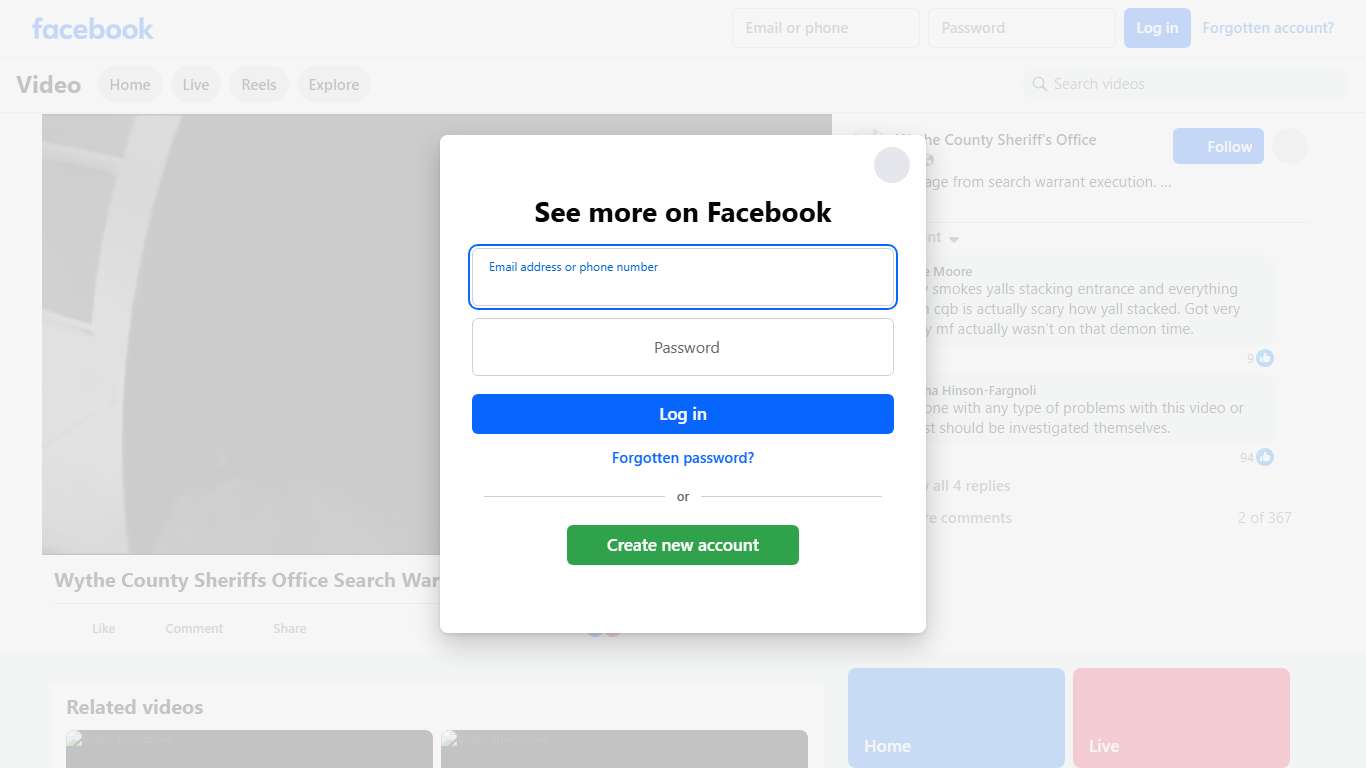The width and height of the screenshot is (1366, 768).
Task: Click the facebook logo
Action: click(x=92, y=28)
